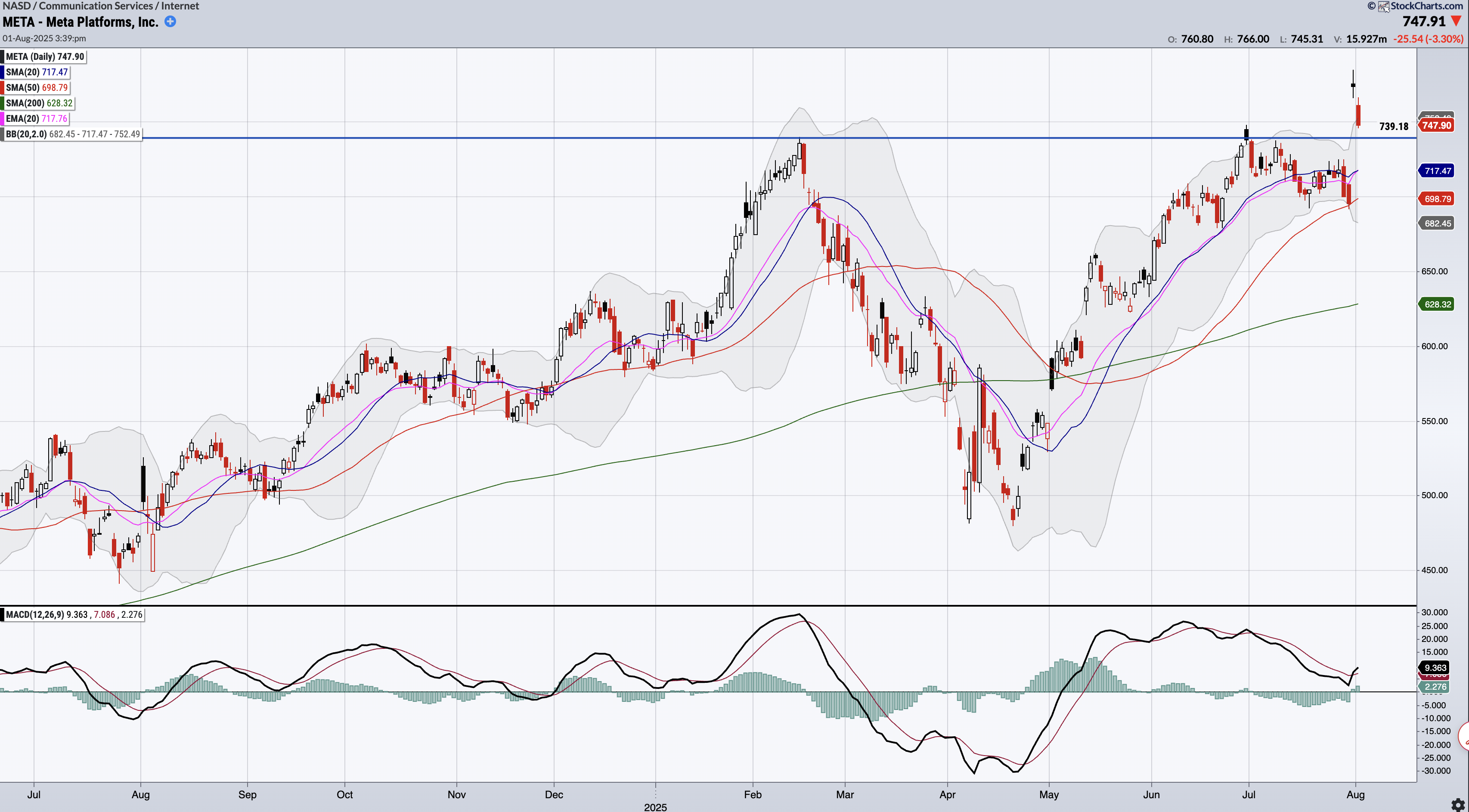
Task: Click the black META color bar in legend
Action: pyautogui.click(x=2, y=56)
